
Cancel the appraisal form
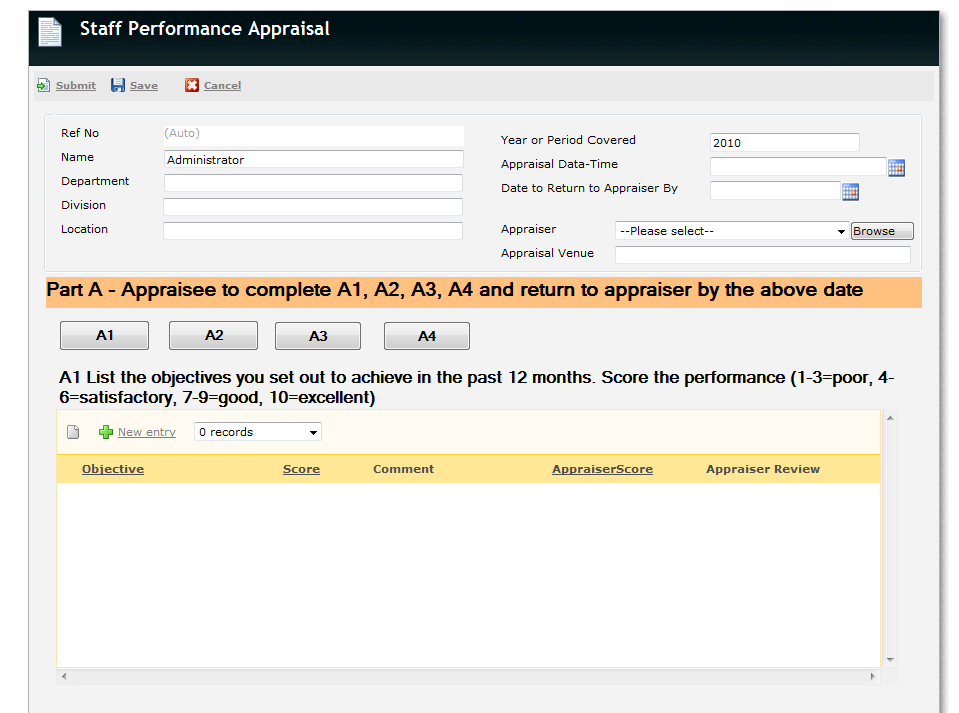222,86
